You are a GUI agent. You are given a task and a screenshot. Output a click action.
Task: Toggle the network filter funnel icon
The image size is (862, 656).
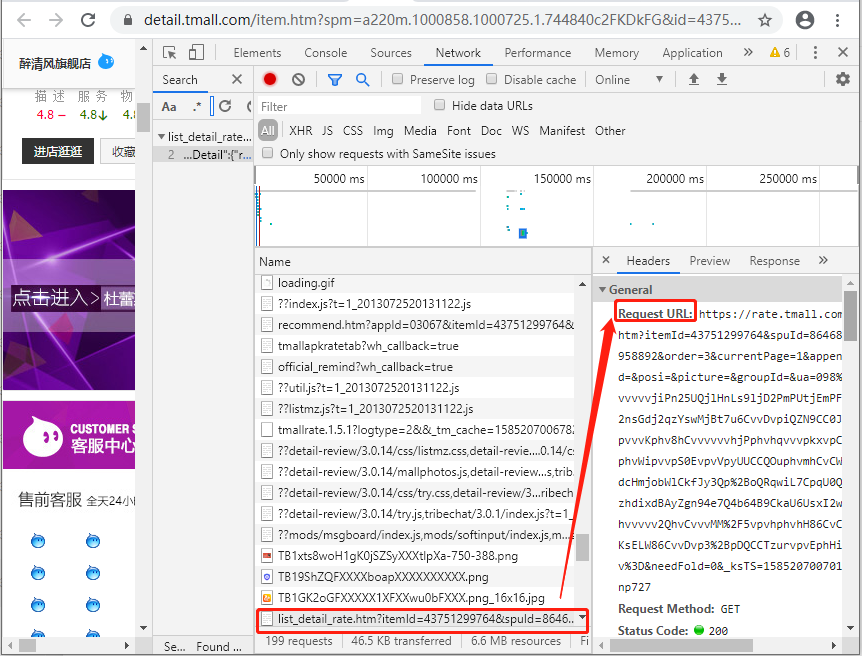pos(335,80)
